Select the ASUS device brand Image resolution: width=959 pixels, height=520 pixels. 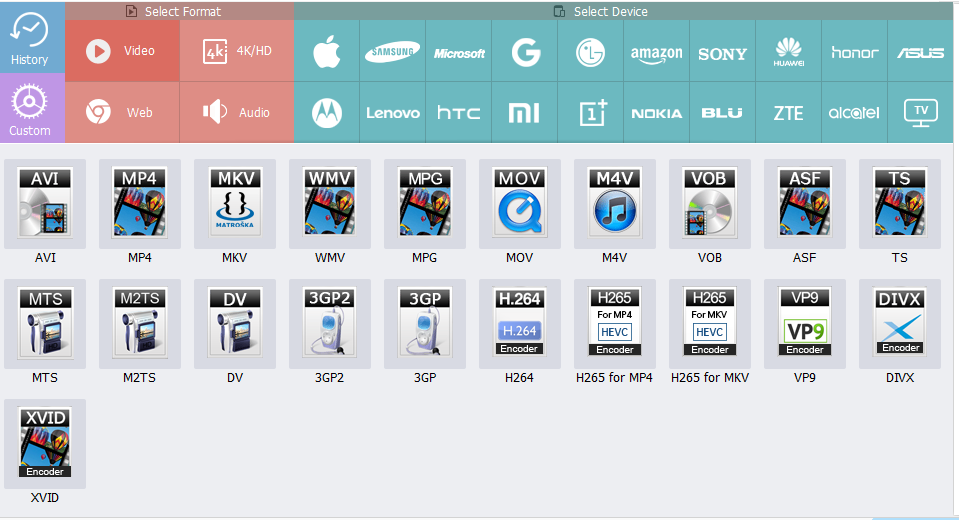pos(920,51)
